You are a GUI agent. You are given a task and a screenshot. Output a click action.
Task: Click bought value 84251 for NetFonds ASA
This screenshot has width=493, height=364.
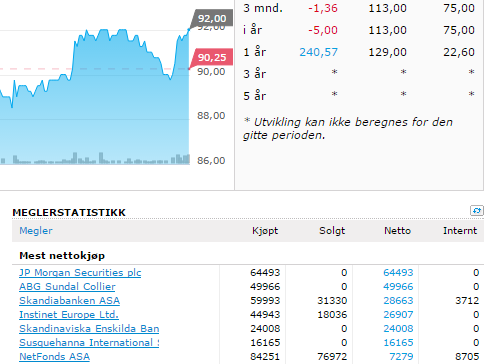point(265,357)
